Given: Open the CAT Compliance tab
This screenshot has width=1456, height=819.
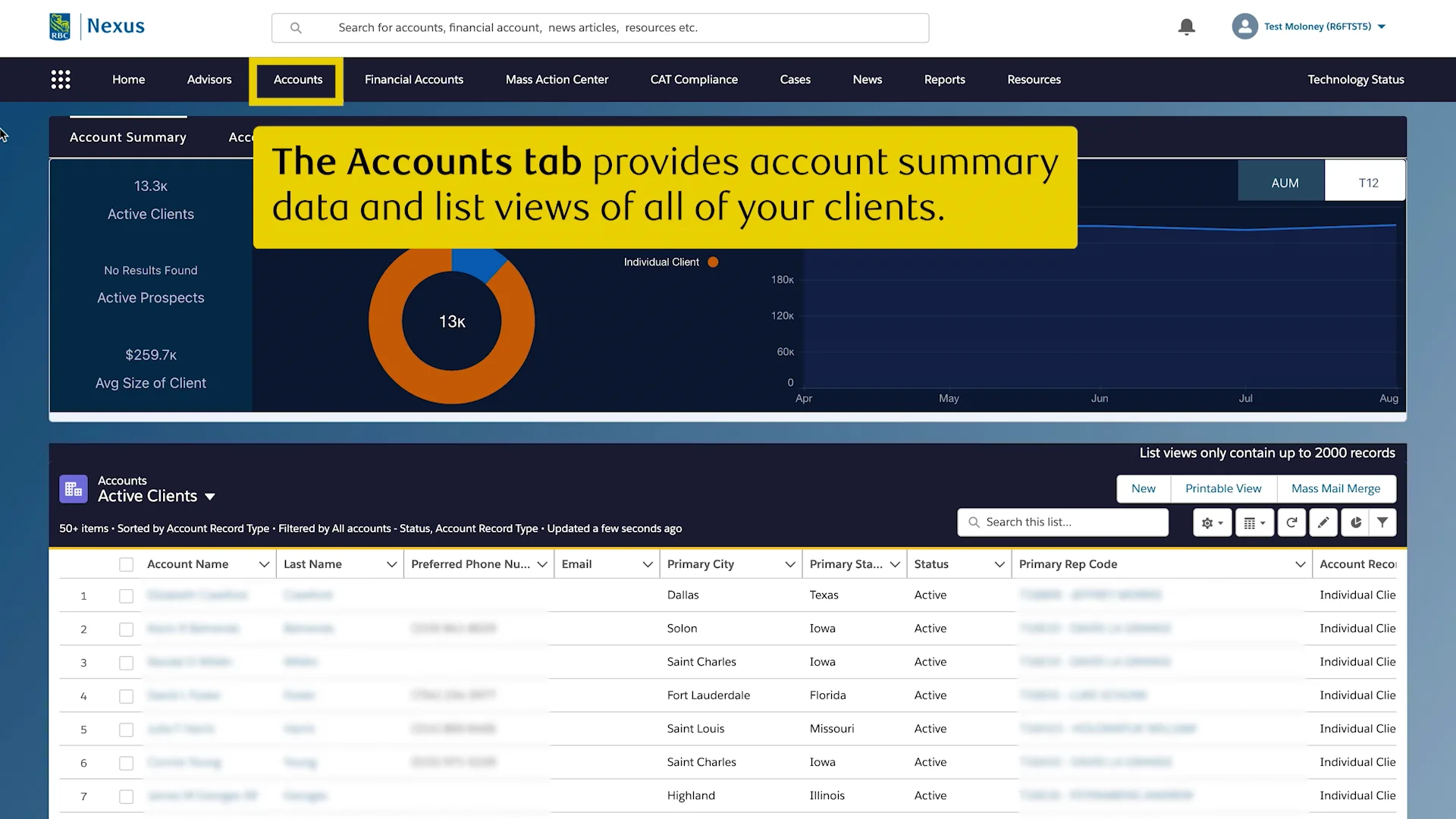Looking at the screenshot, I should [x=694, y=80].
